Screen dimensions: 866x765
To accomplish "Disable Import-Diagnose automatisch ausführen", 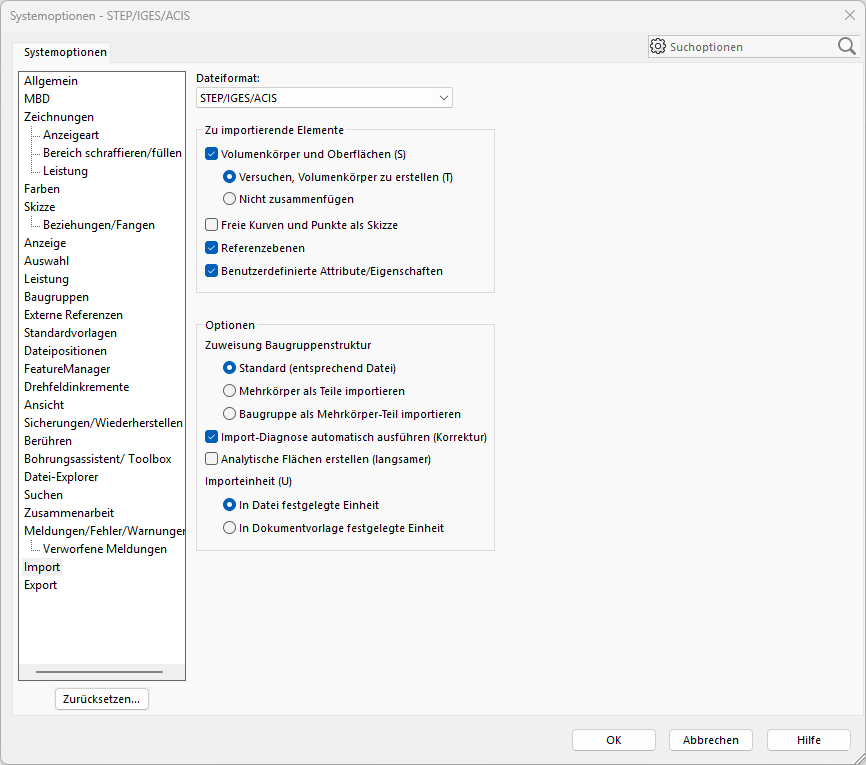I will tap(210, 436).
